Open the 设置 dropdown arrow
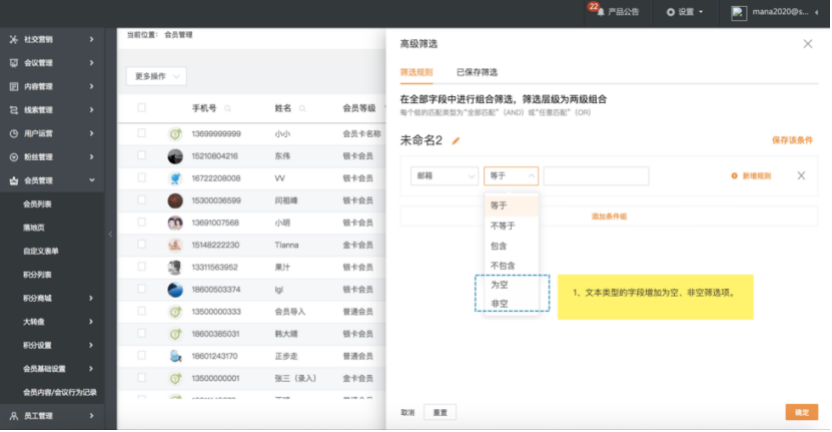The width and height of the screenshot is (832, 432). pos(701,12)
